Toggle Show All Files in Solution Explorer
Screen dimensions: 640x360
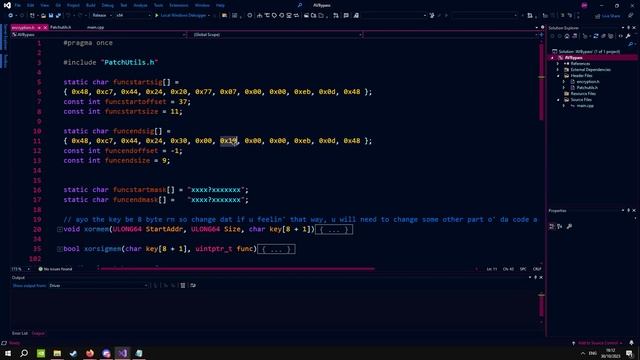click(611, 36)
